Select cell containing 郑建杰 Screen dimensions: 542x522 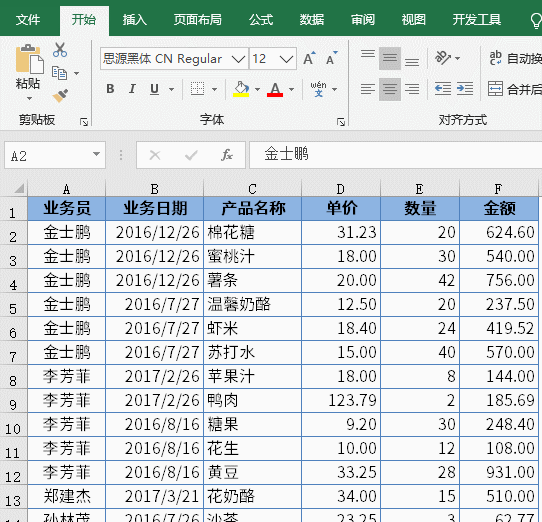(x=66, y=496)
